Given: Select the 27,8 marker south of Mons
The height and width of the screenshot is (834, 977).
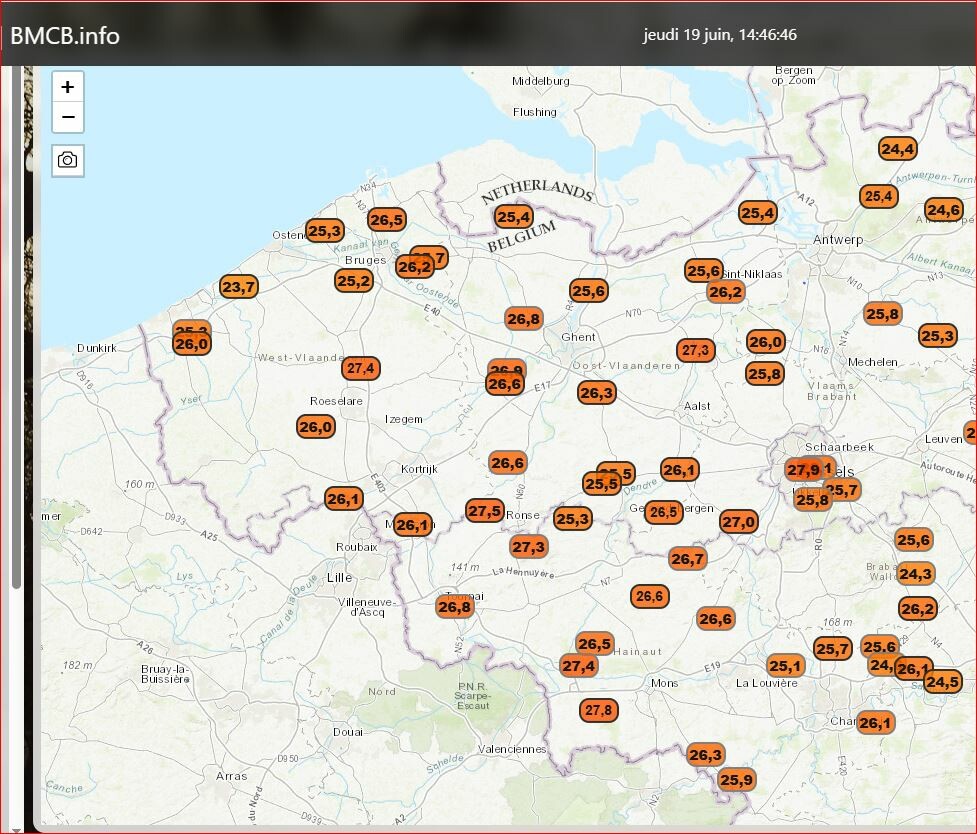Looking at the screenshot, I should pyautogui.click(x=598, y=710).
